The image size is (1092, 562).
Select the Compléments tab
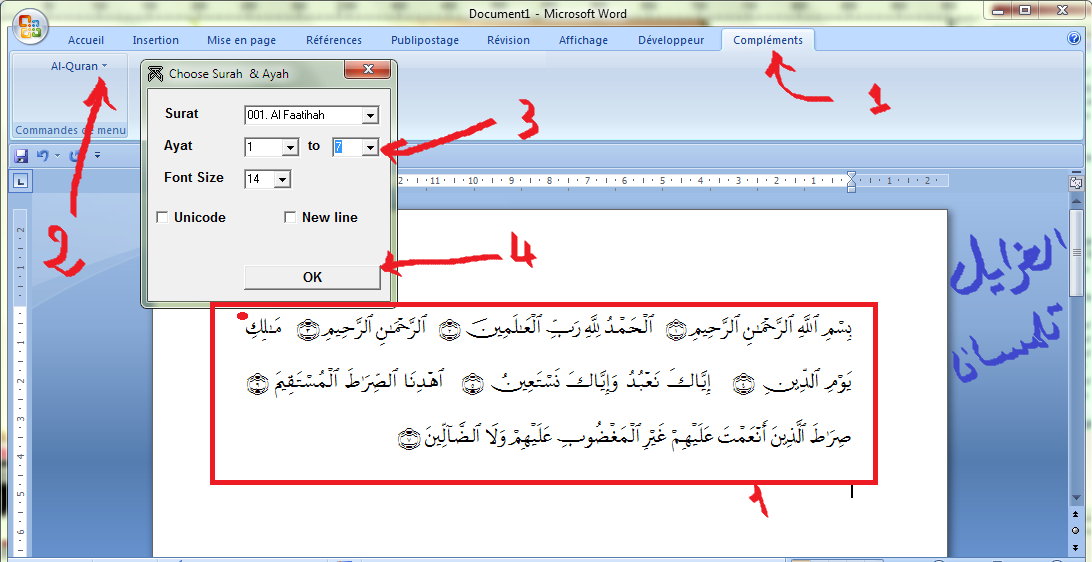pos(768,40)
